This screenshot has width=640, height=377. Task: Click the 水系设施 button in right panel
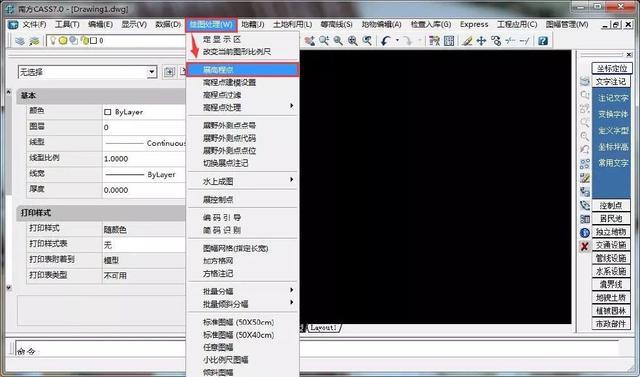pyautogui.click(x=611, y=271)
